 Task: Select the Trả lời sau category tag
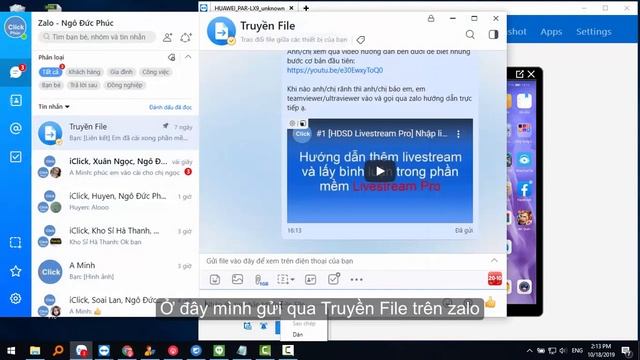pos(84,85)
